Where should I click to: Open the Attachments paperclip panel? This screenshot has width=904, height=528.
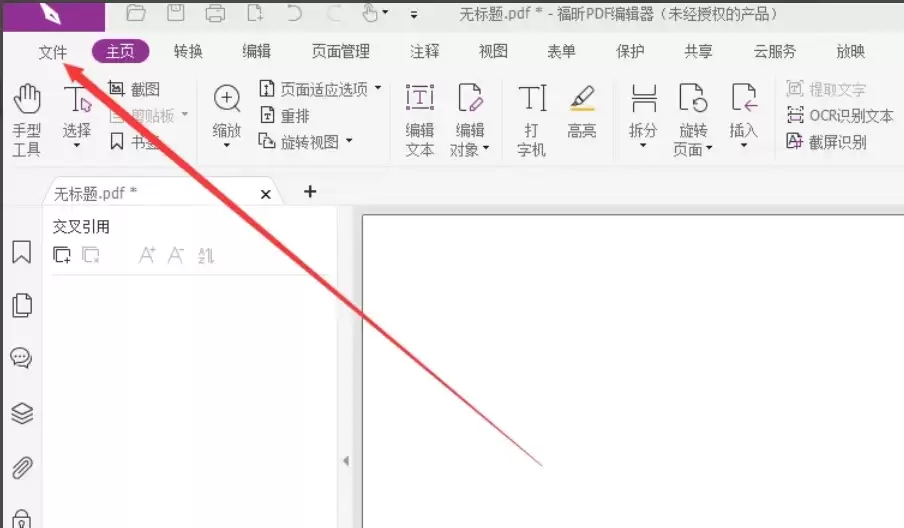pos(22,467)
